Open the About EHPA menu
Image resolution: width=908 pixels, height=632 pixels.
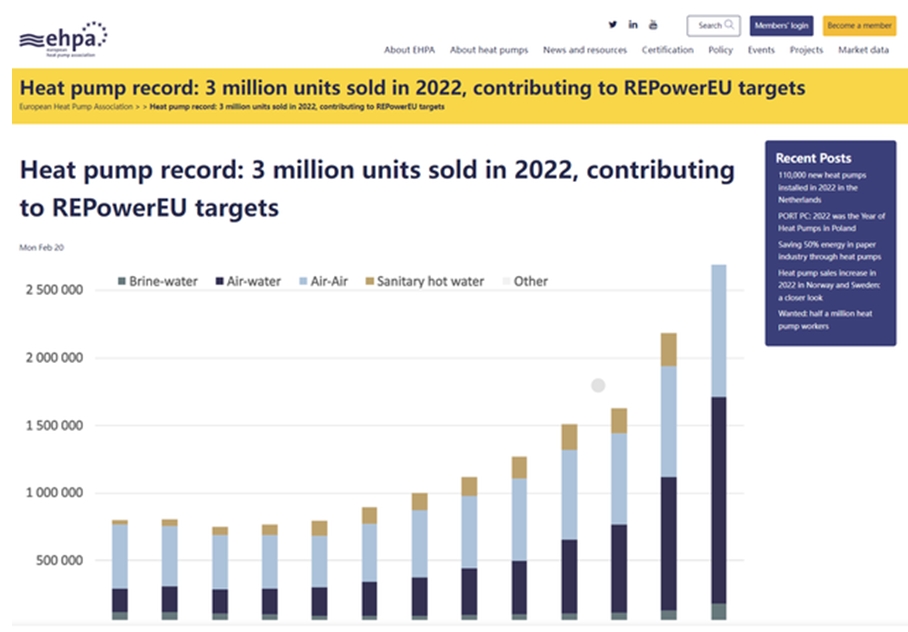click(409, 50)
